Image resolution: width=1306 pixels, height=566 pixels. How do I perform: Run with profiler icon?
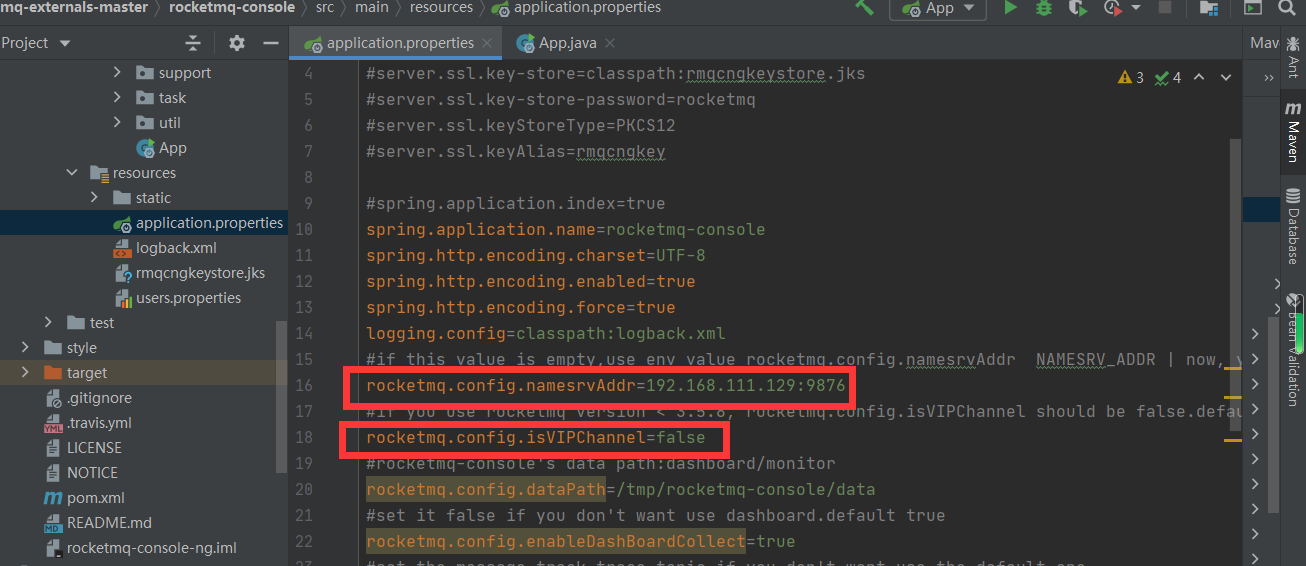(x=1112, y=8)
